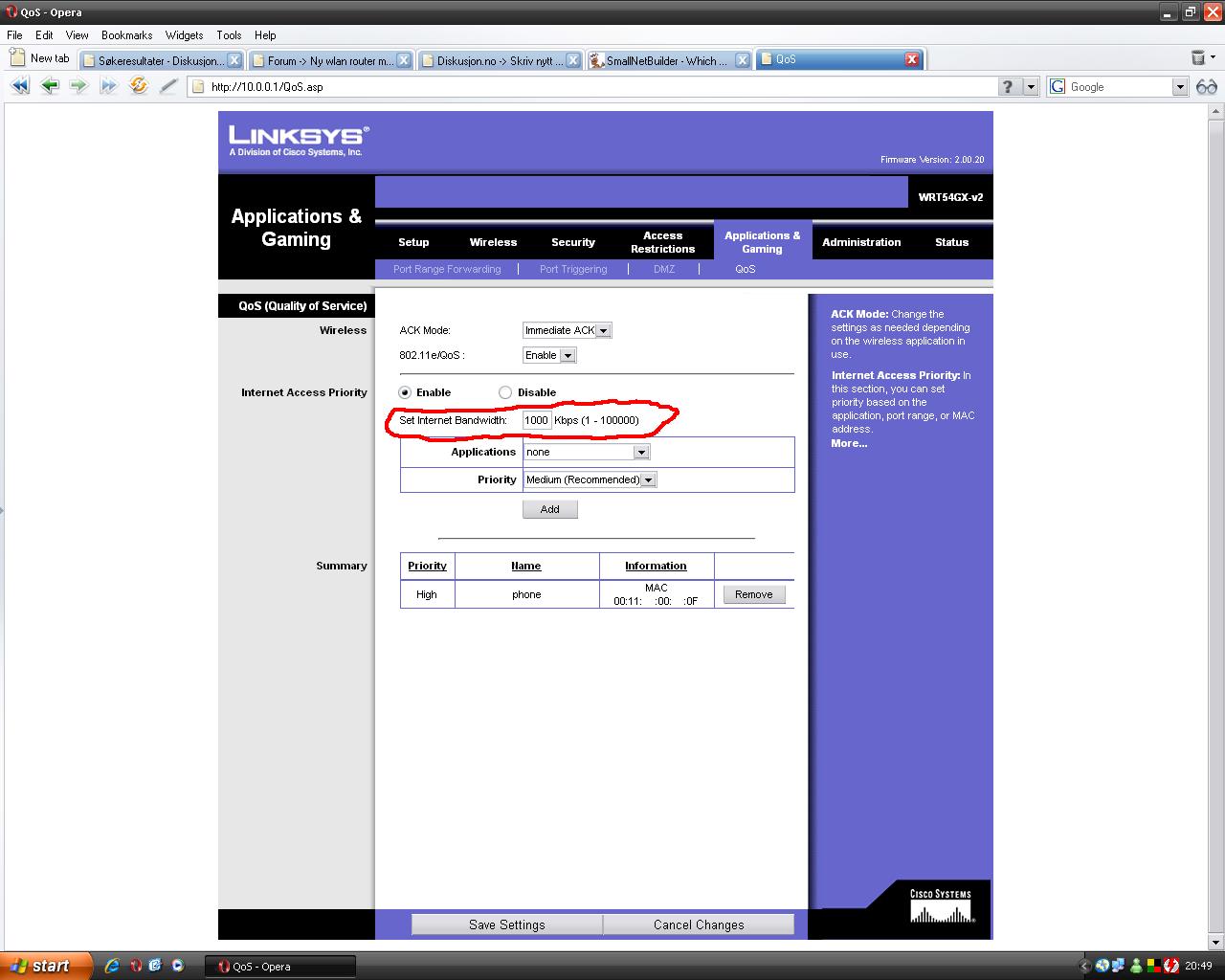Reload the page with the orange icon
The height and width of the screenshot is (980, 1225).
(x=139, y=86)
